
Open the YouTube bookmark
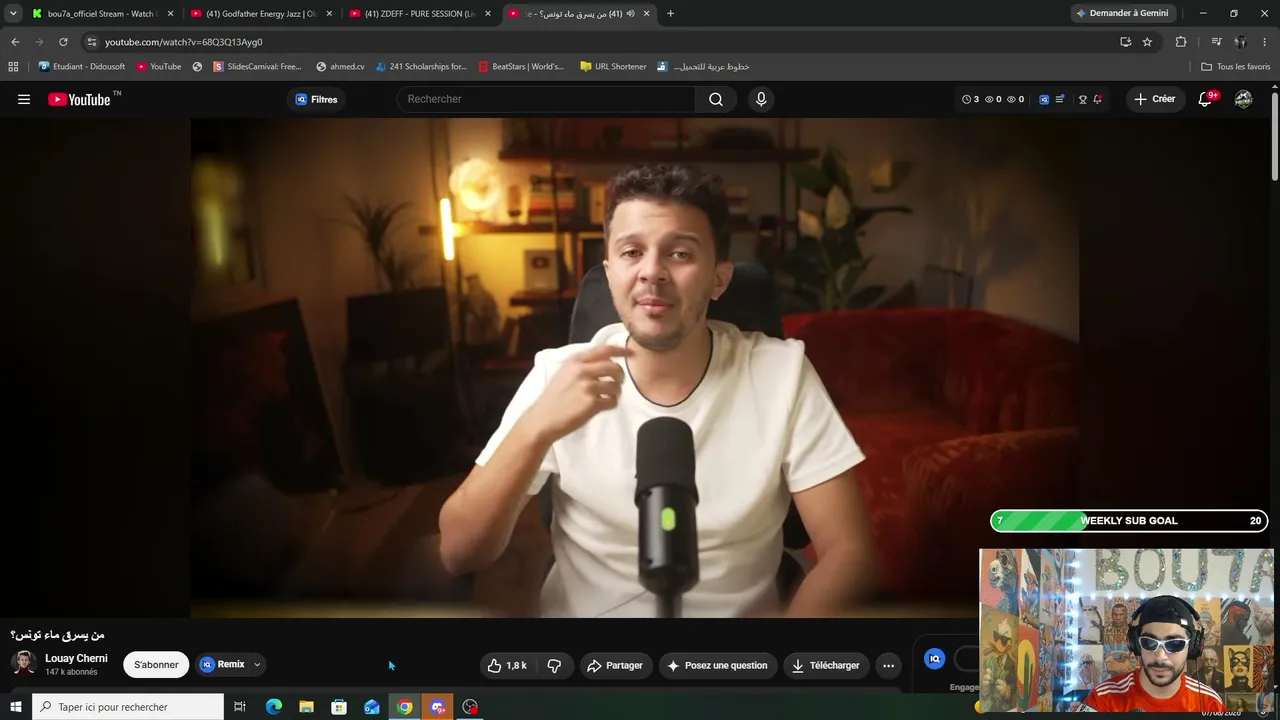pyautogui.click(x=159, y=67)
